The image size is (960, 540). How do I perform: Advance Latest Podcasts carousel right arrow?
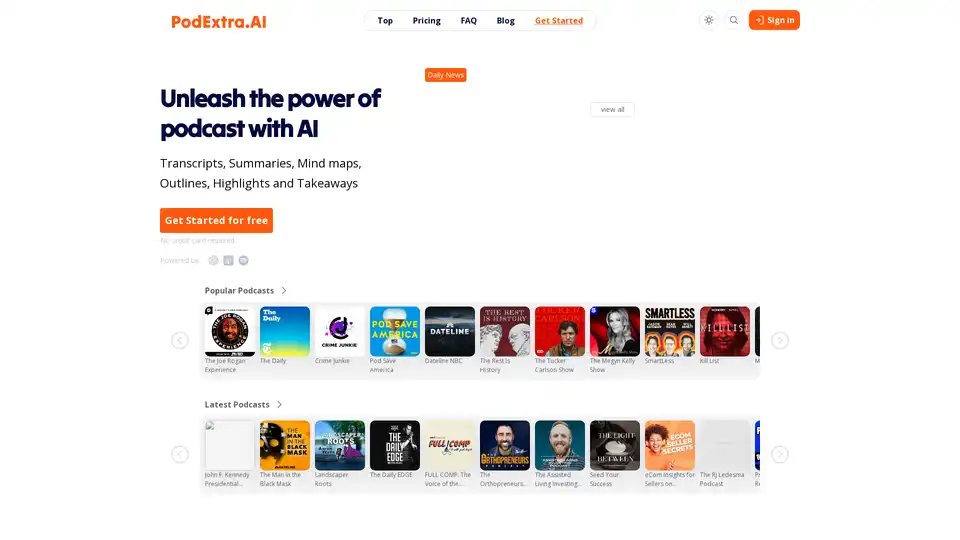(779, 454)
